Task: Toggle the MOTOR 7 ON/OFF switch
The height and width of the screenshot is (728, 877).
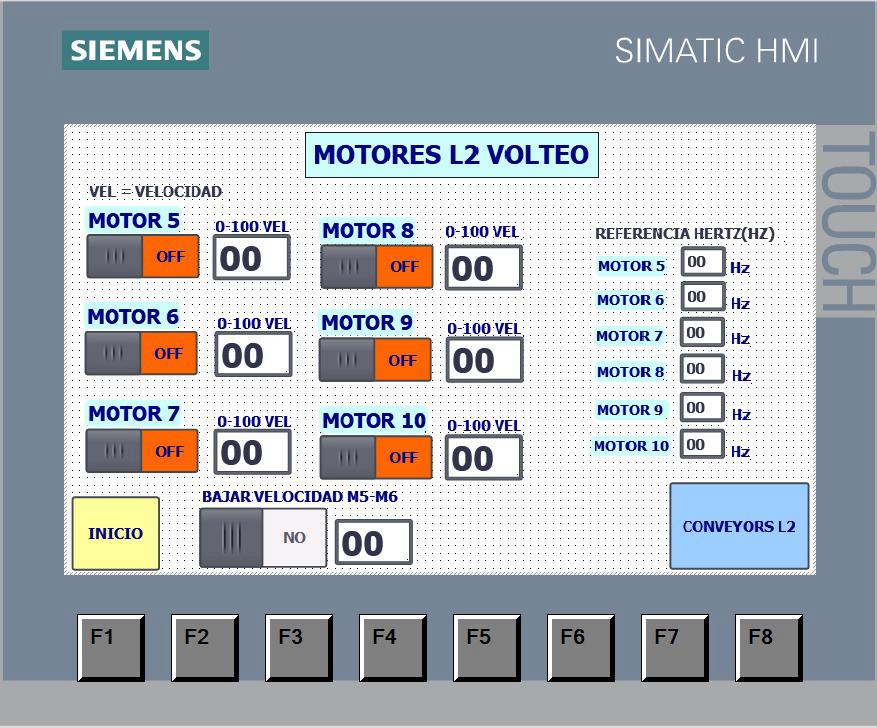Action: 140,450
